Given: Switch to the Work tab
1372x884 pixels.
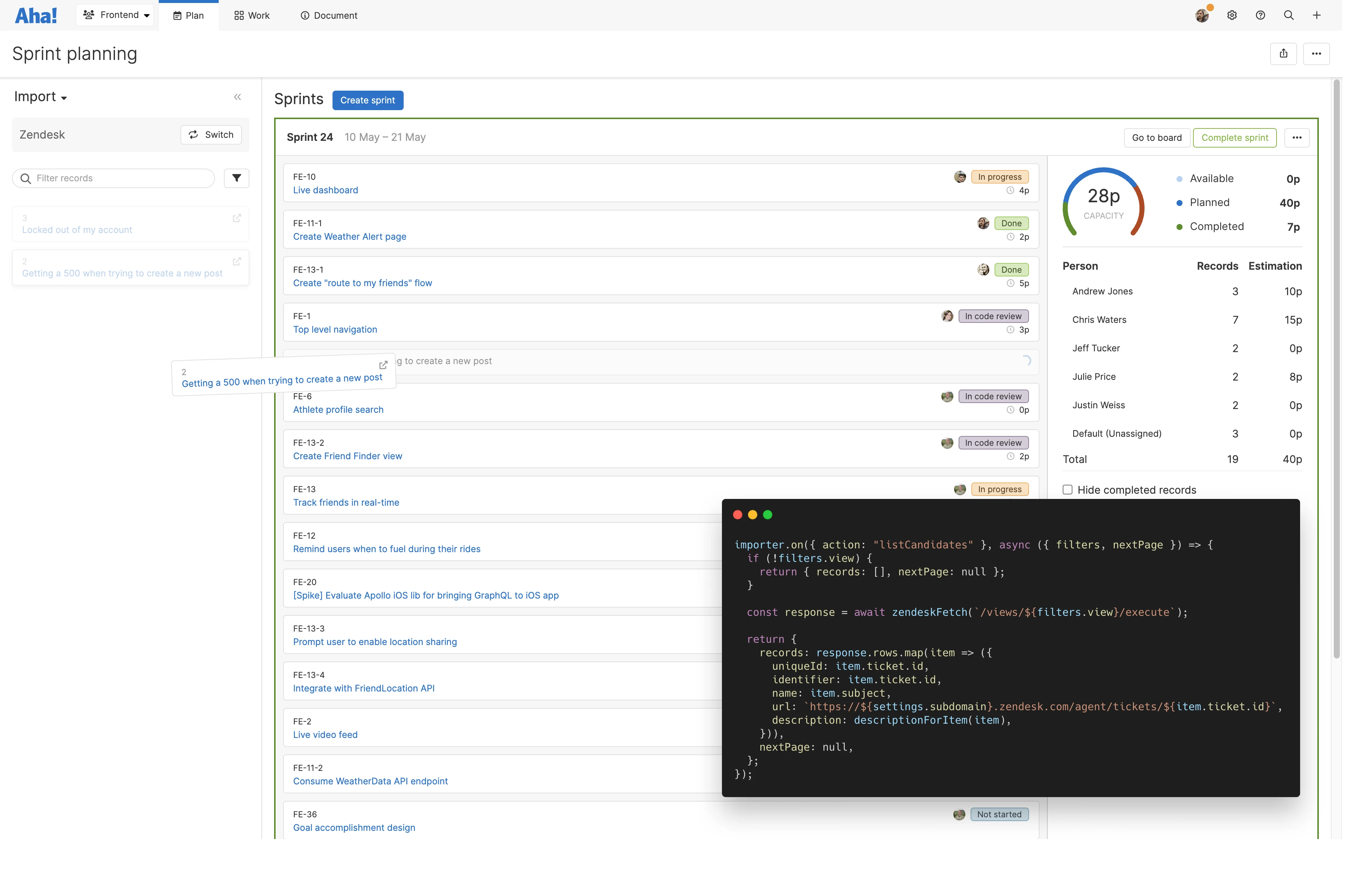Looking at the screenshot, I should point(251,15).
